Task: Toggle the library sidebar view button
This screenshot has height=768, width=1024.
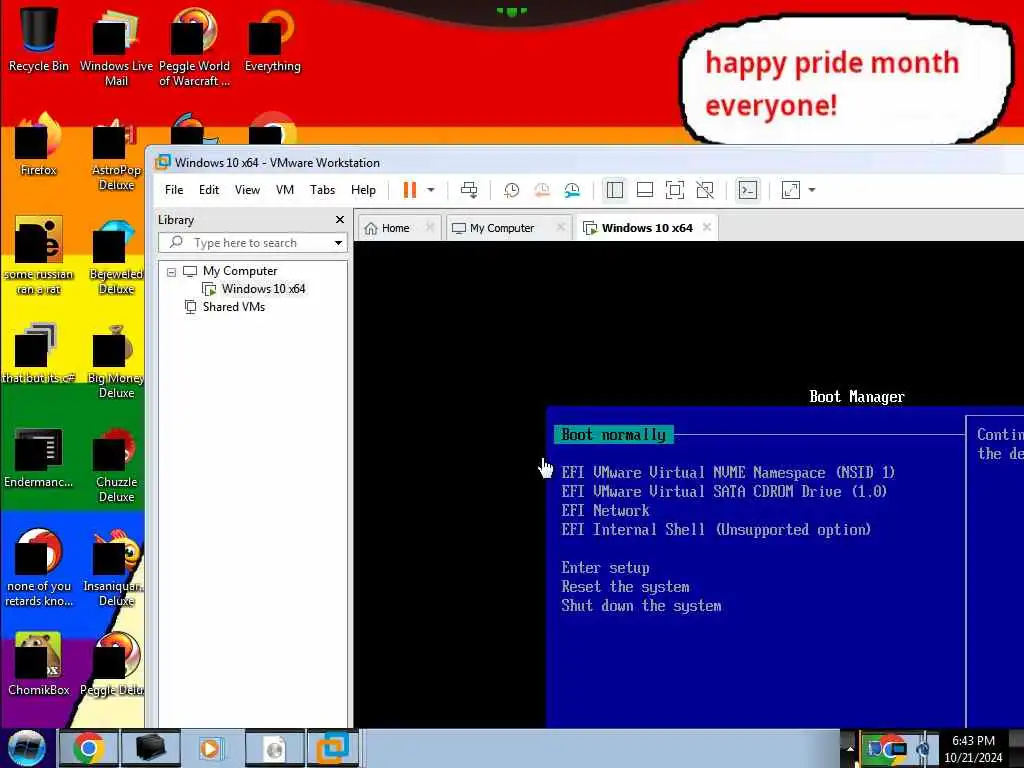Action: click(x=615, y=190)
